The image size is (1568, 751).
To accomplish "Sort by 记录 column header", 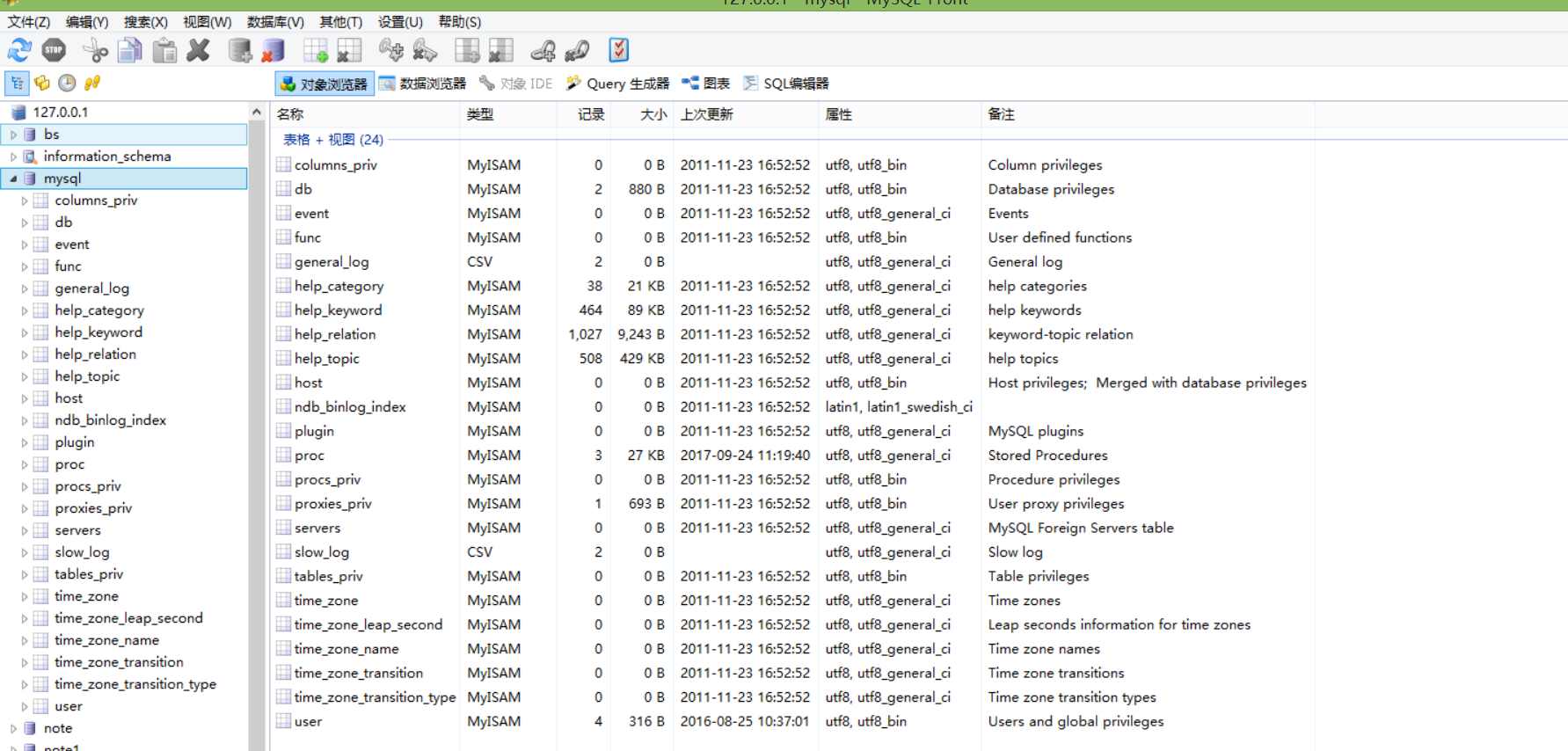I will [x=583, y=114].
